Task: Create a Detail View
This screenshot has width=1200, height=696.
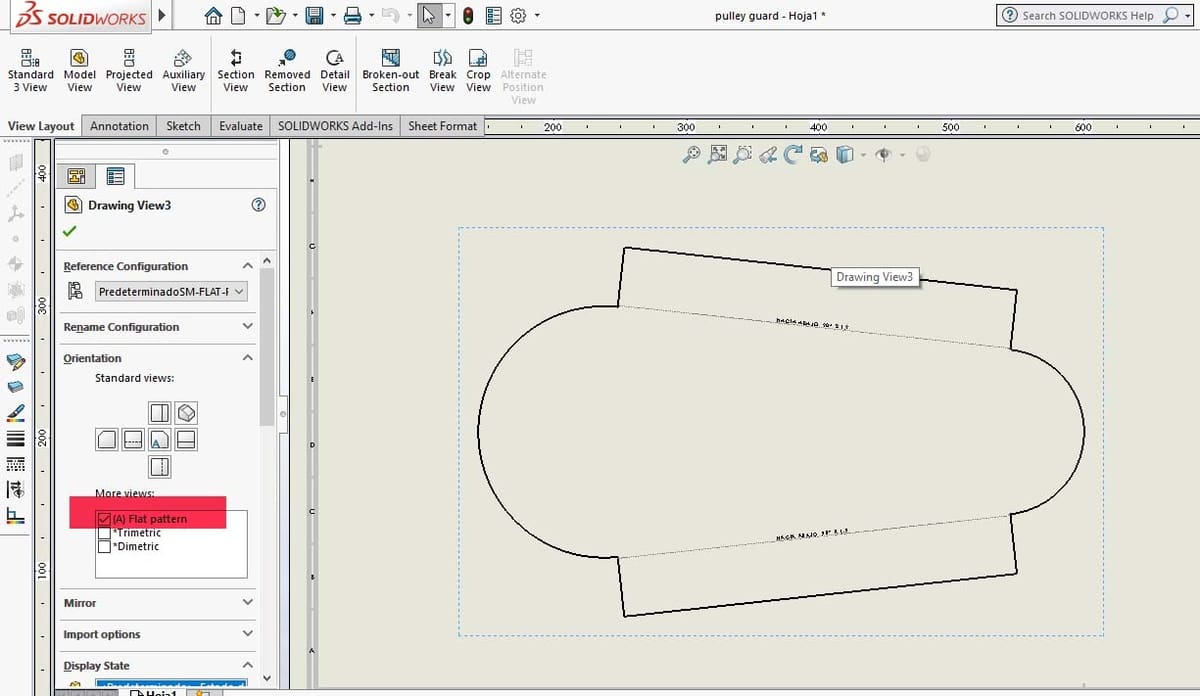Action: click(335, 70)
